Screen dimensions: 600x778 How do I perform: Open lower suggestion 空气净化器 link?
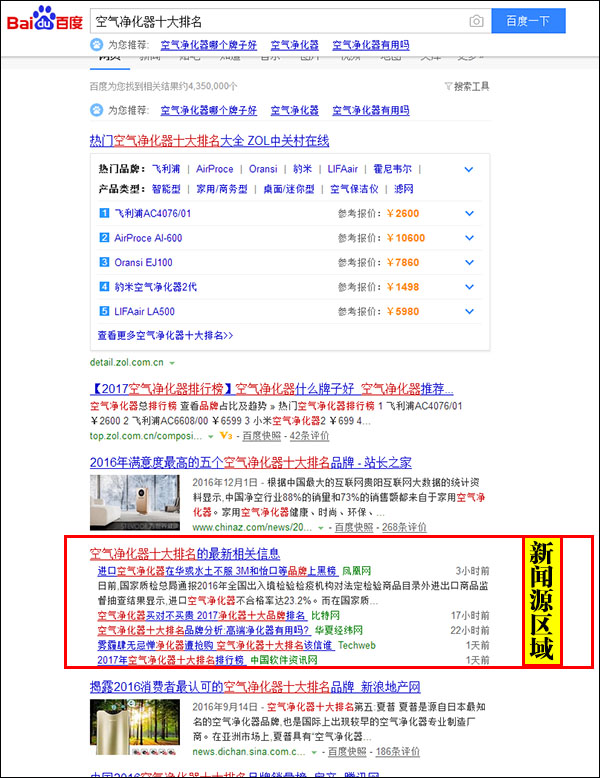(294, 110)
